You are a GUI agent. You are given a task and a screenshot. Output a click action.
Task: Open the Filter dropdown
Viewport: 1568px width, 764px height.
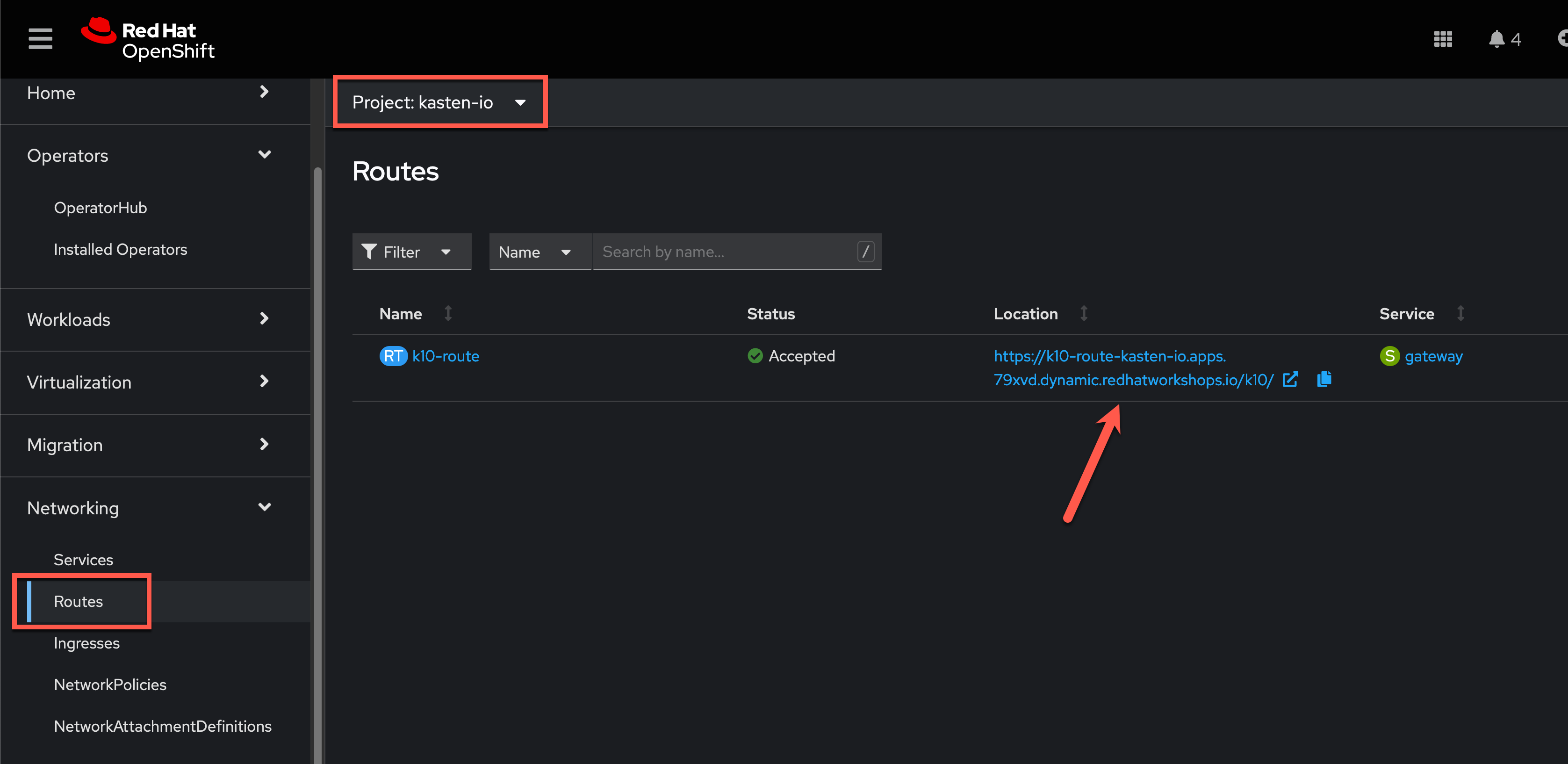coord(411,252)
